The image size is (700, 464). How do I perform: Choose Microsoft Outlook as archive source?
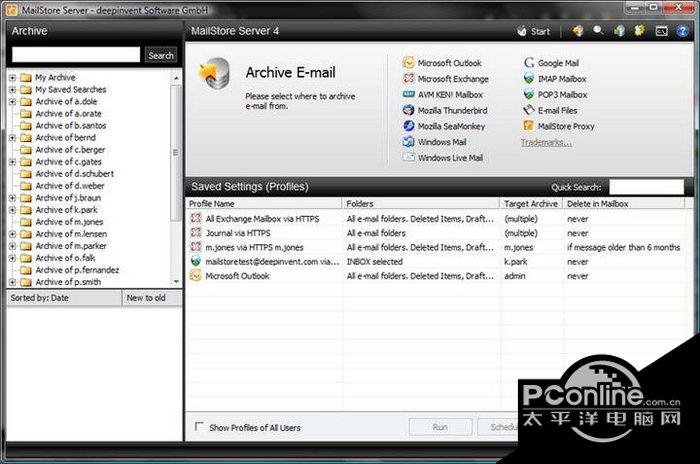tap(442, 63)
